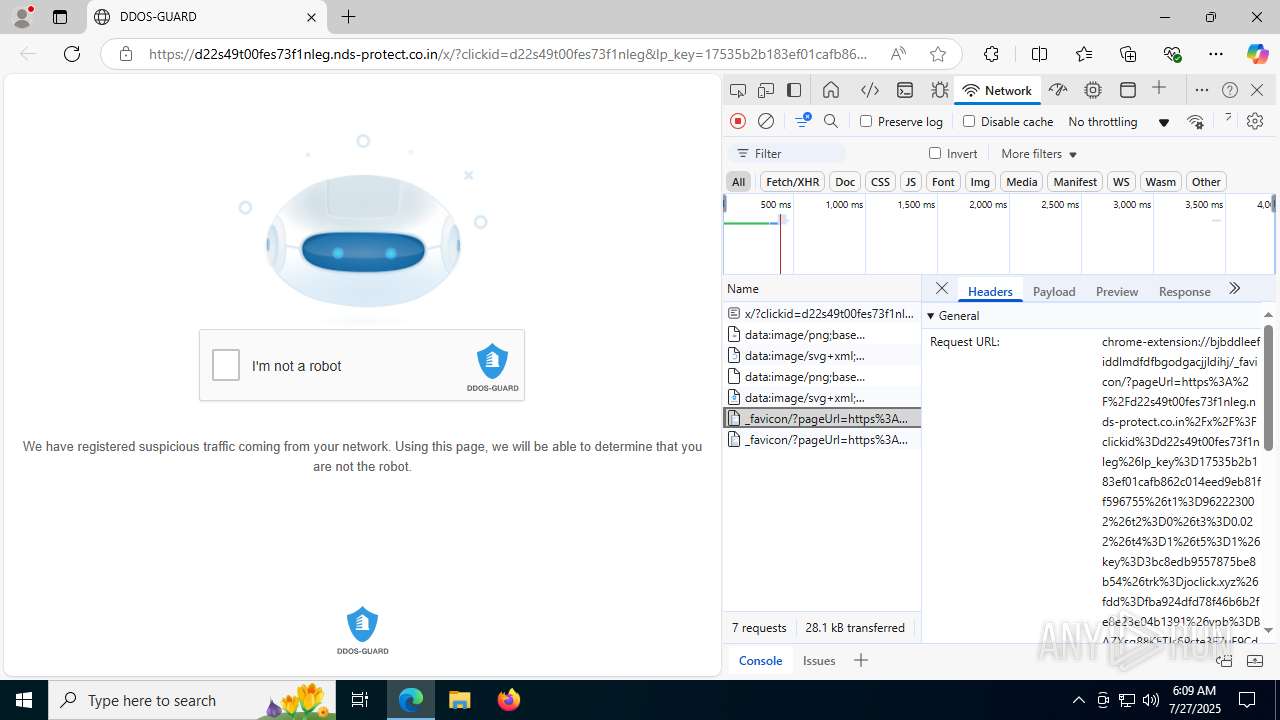Open the Memory chip icon panel
Image resolution: width=1280 pixels, height=720 pixels.
click(1093, 90)
